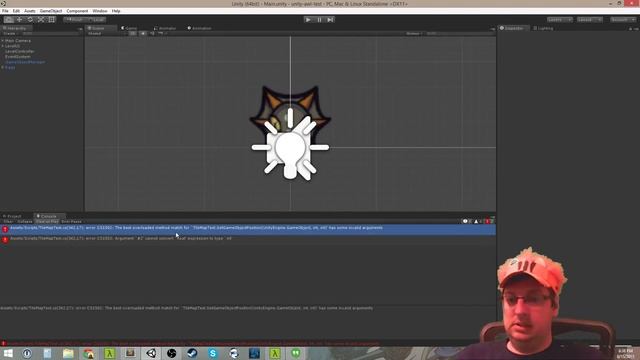Image resolution: width=640 pixels, height=360 pixels.
Task: Toggle the error filter in the Console
Action: point(489,221)
